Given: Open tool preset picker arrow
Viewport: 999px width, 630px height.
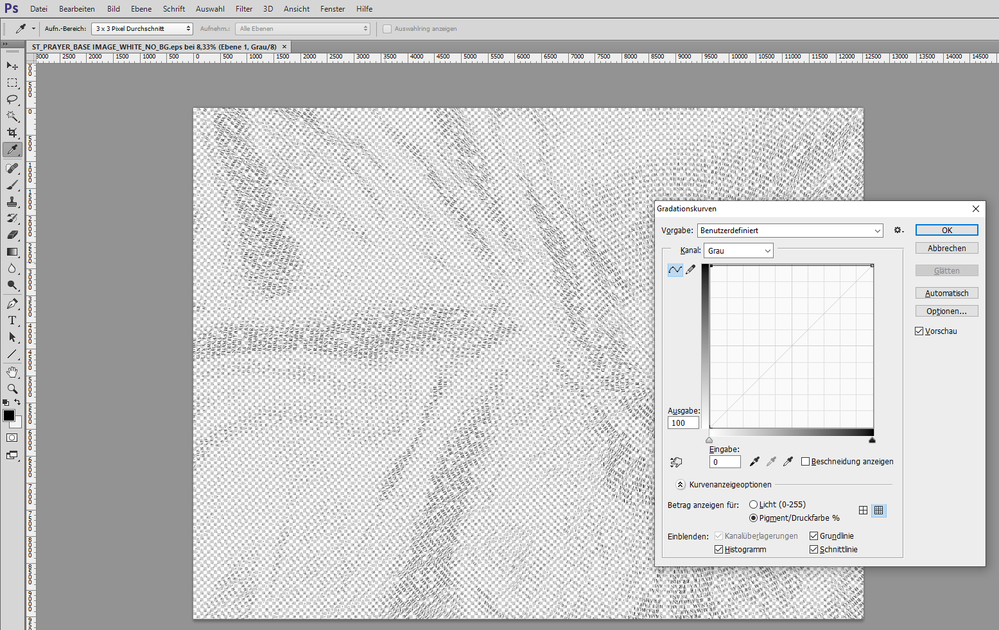Looking at the screenshot, I should (x=33, y=29).
